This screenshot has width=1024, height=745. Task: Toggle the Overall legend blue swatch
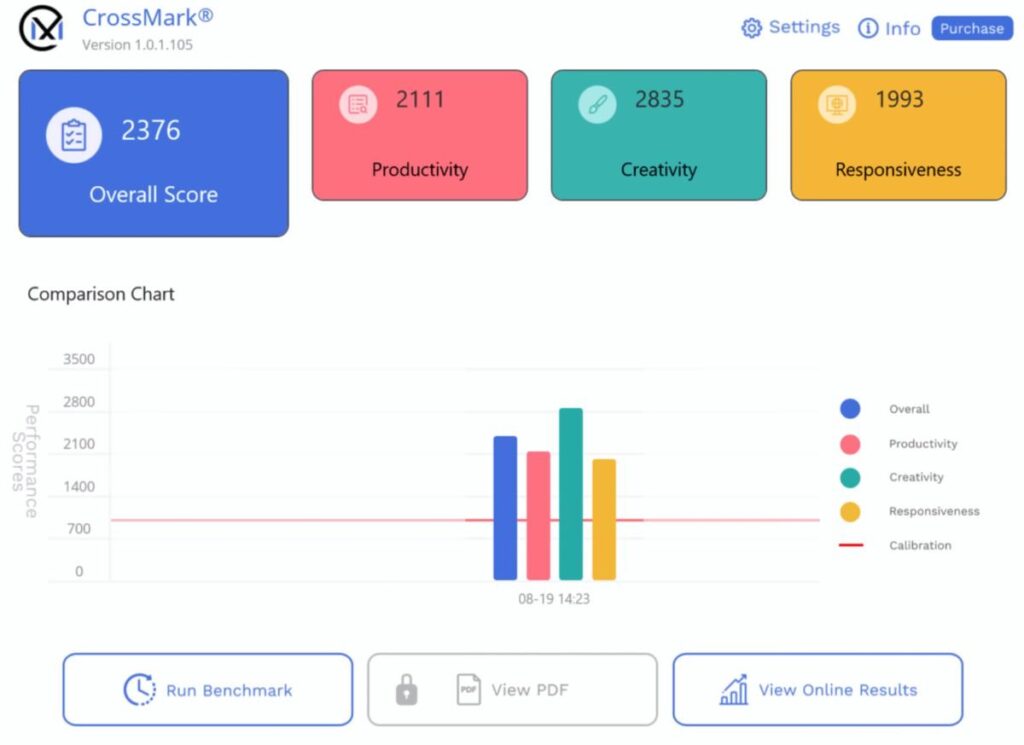(850, 409)
